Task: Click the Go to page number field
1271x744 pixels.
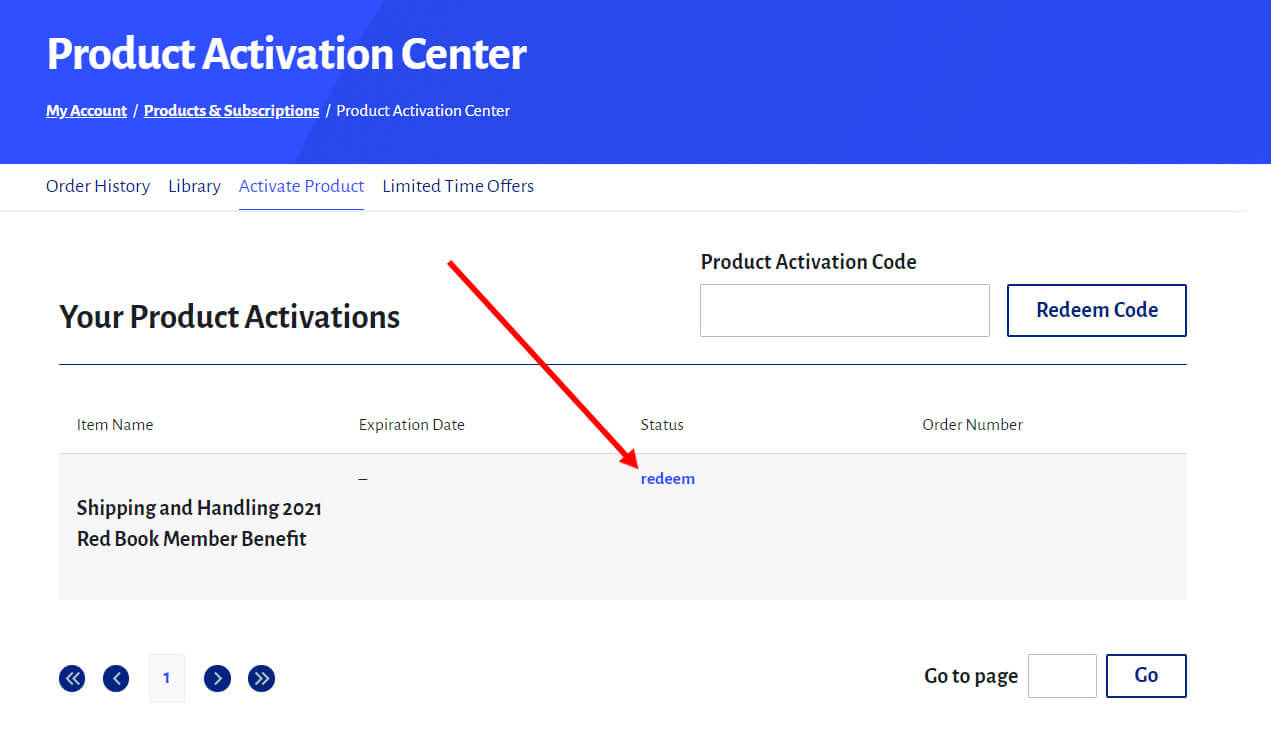Action: [x=1062, y=676]
